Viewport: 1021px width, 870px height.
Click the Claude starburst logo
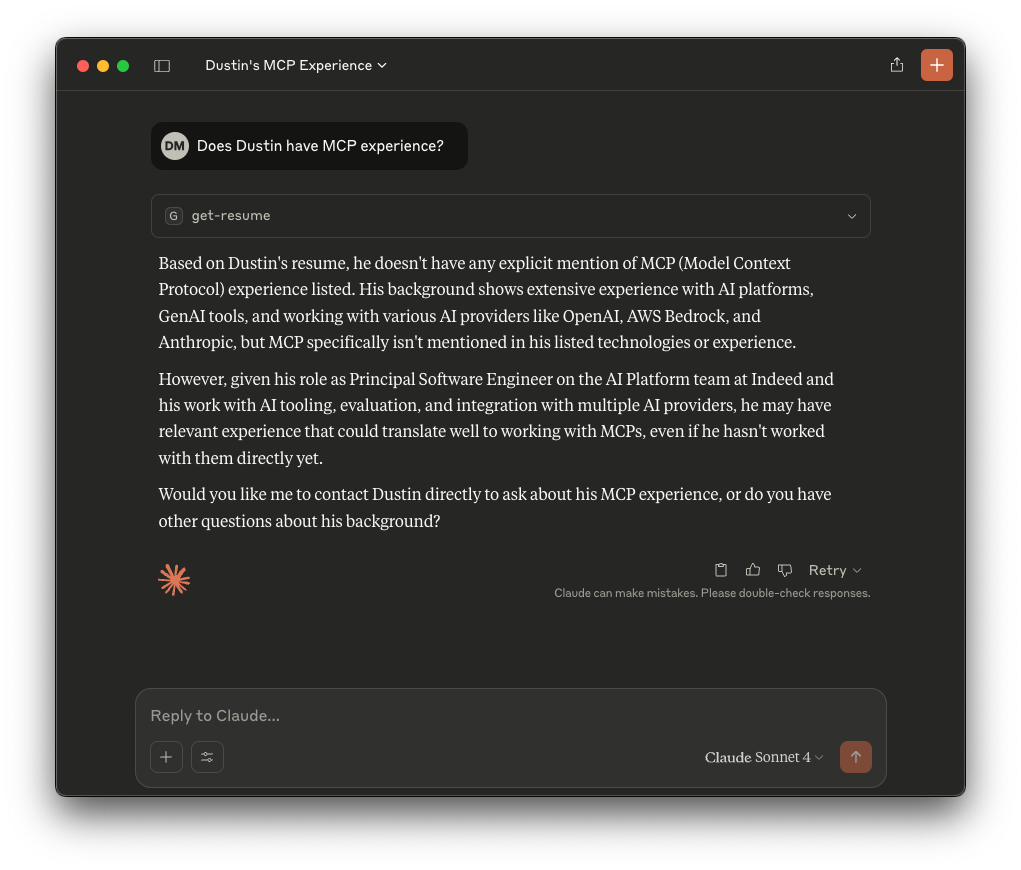(x=174, y=580)
